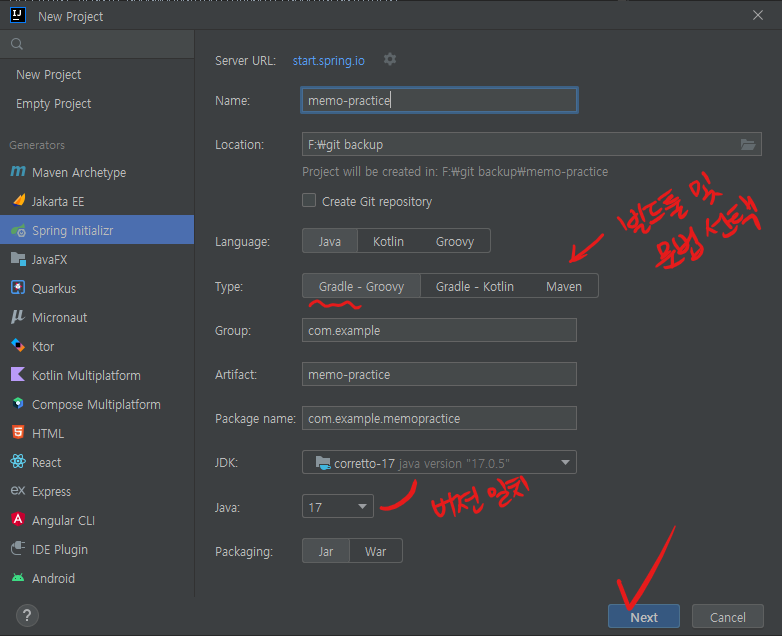The image size is (782, 636).
Task: Open the start.spring.io link
Action: (x=329, y=60)
